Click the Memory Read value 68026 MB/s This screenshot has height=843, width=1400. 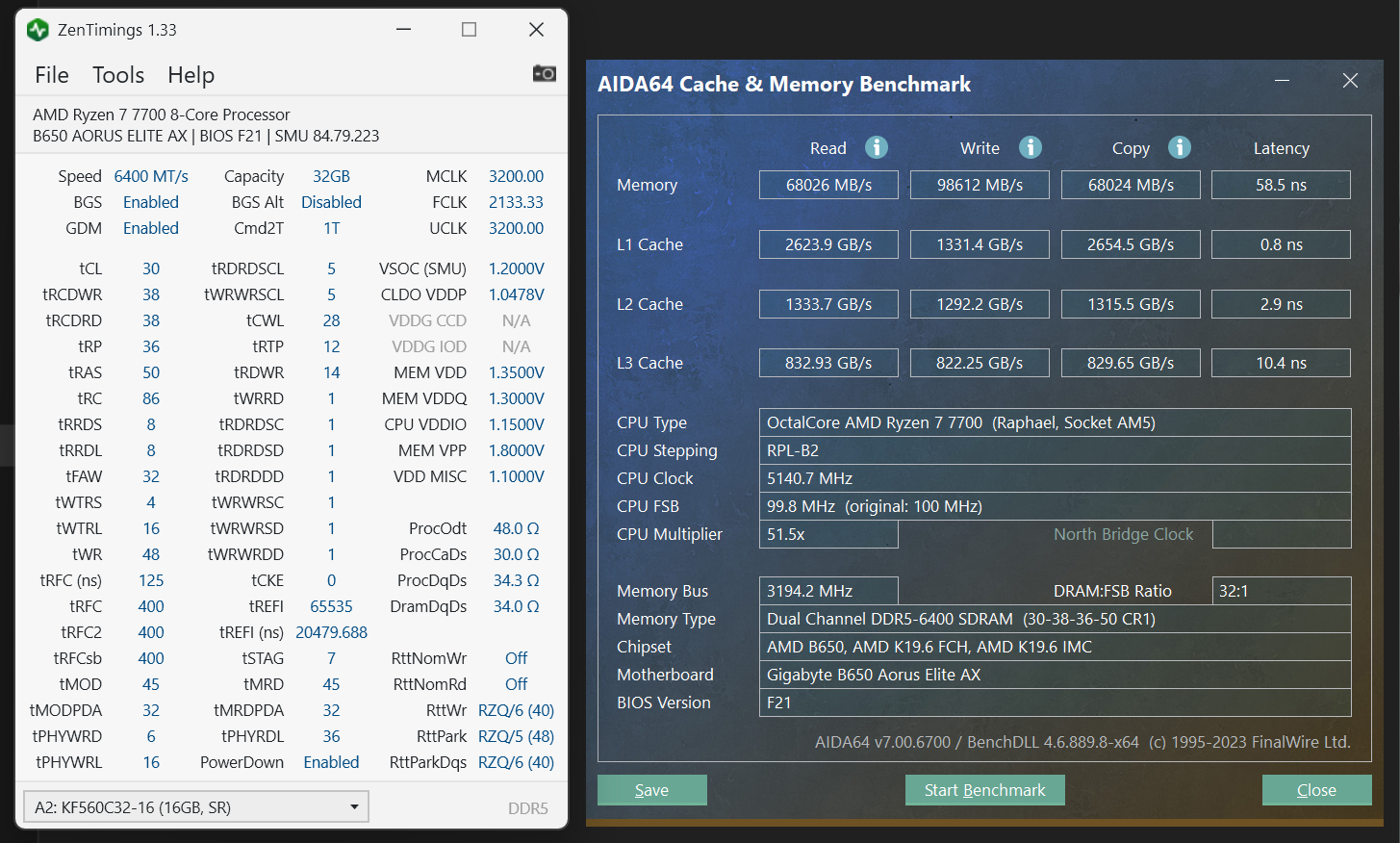828,185
